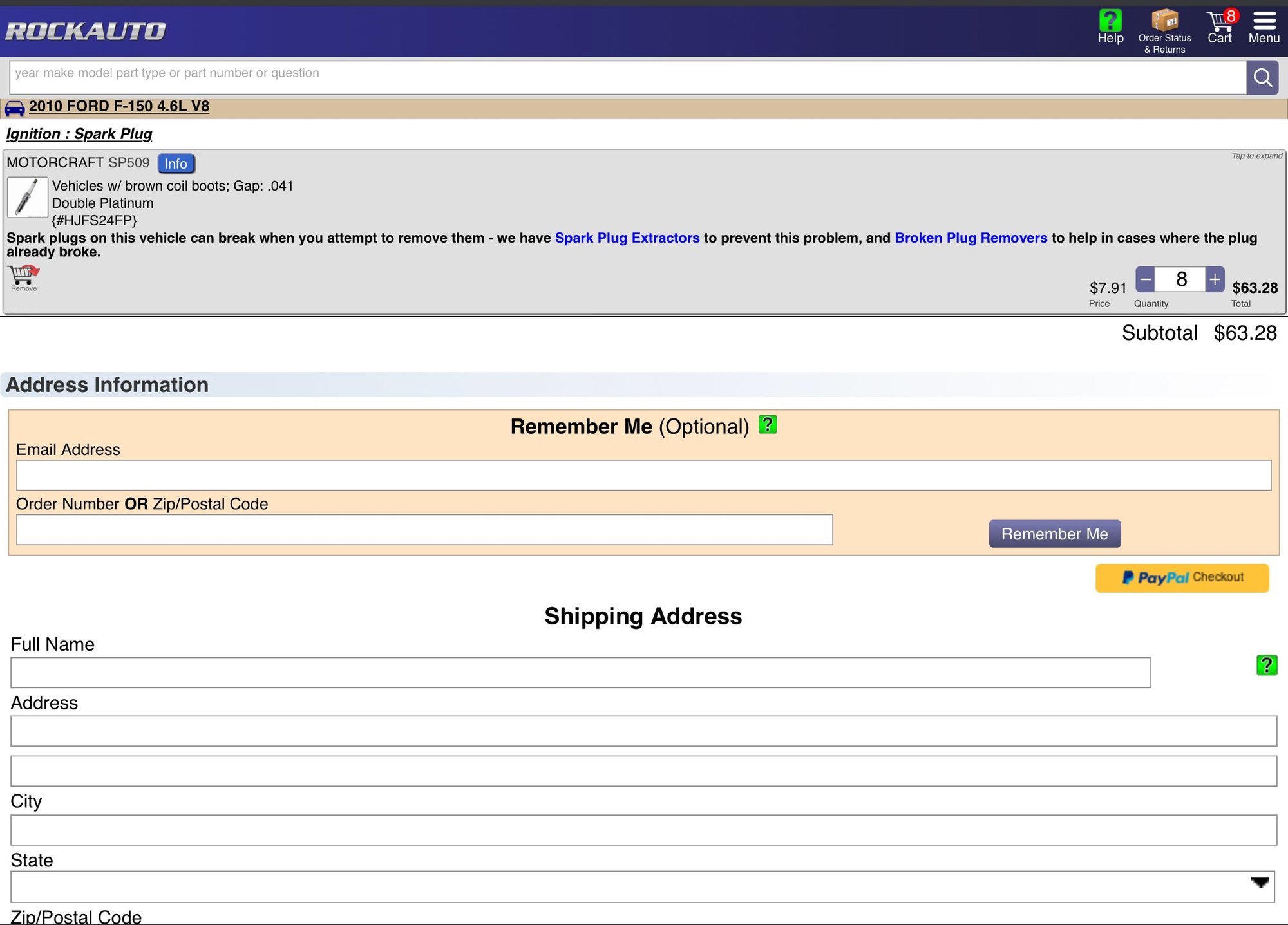
Task: Click the green Help question mark icon
Action: tap(1110, 21)
